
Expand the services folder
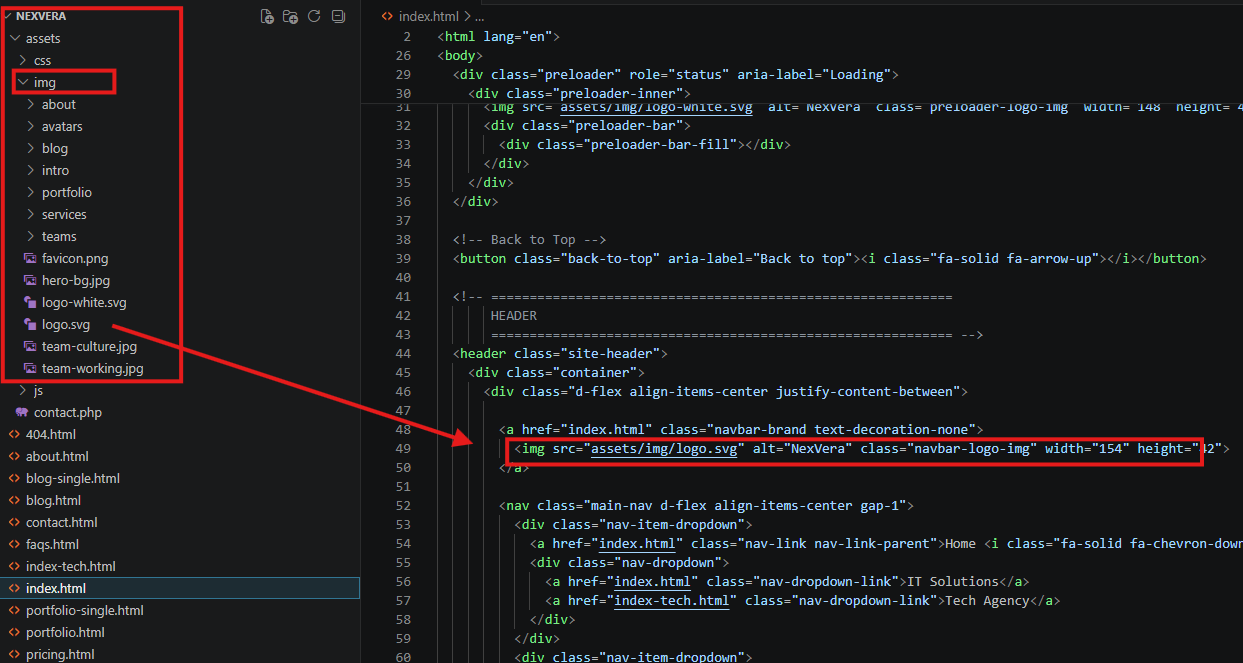pos(31,214)
